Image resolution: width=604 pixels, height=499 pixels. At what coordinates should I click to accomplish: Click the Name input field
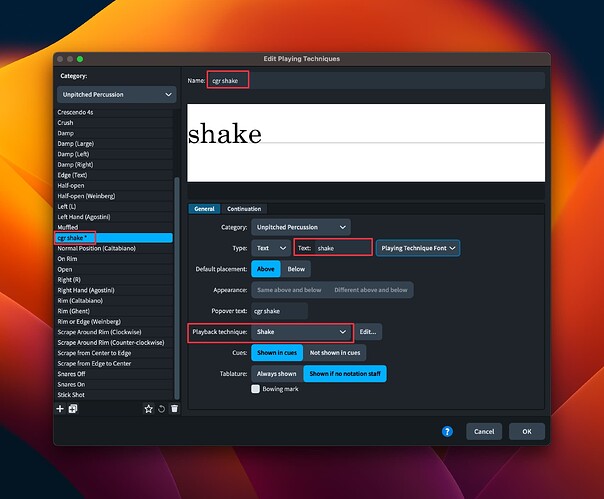coord(376,81)
